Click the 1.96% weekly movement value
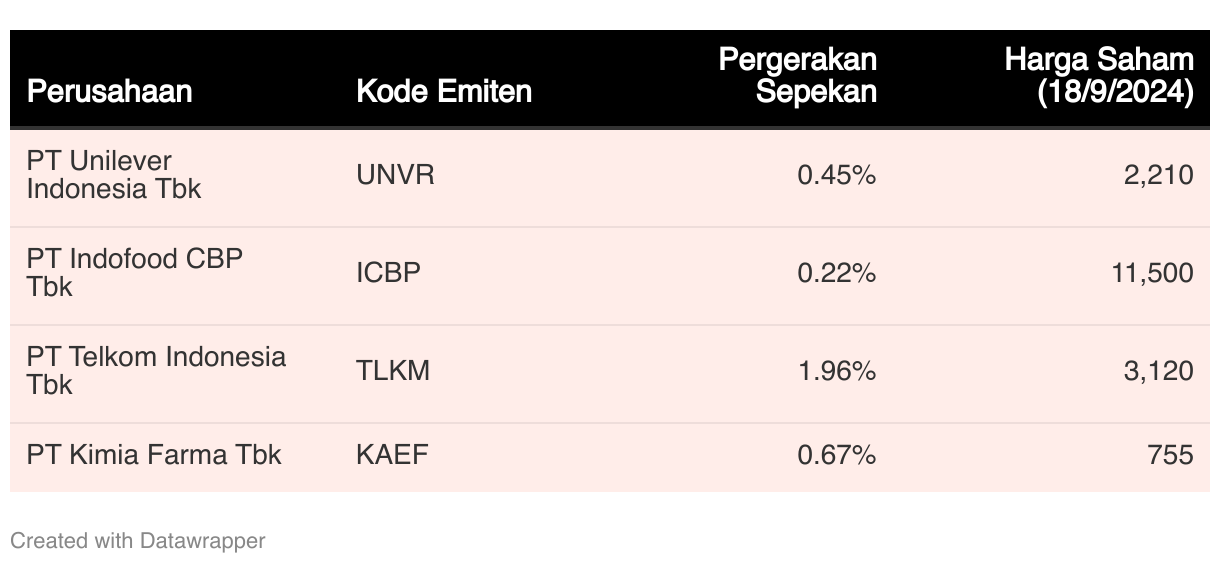The image size is (1220, 564). click(x=837, y=371)
